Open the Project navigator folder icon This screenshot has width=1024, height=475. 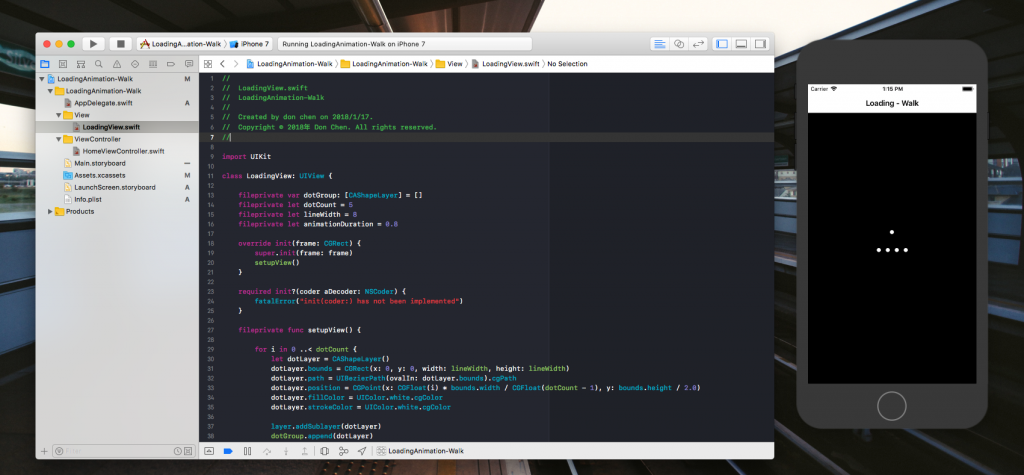coord(44,64)
